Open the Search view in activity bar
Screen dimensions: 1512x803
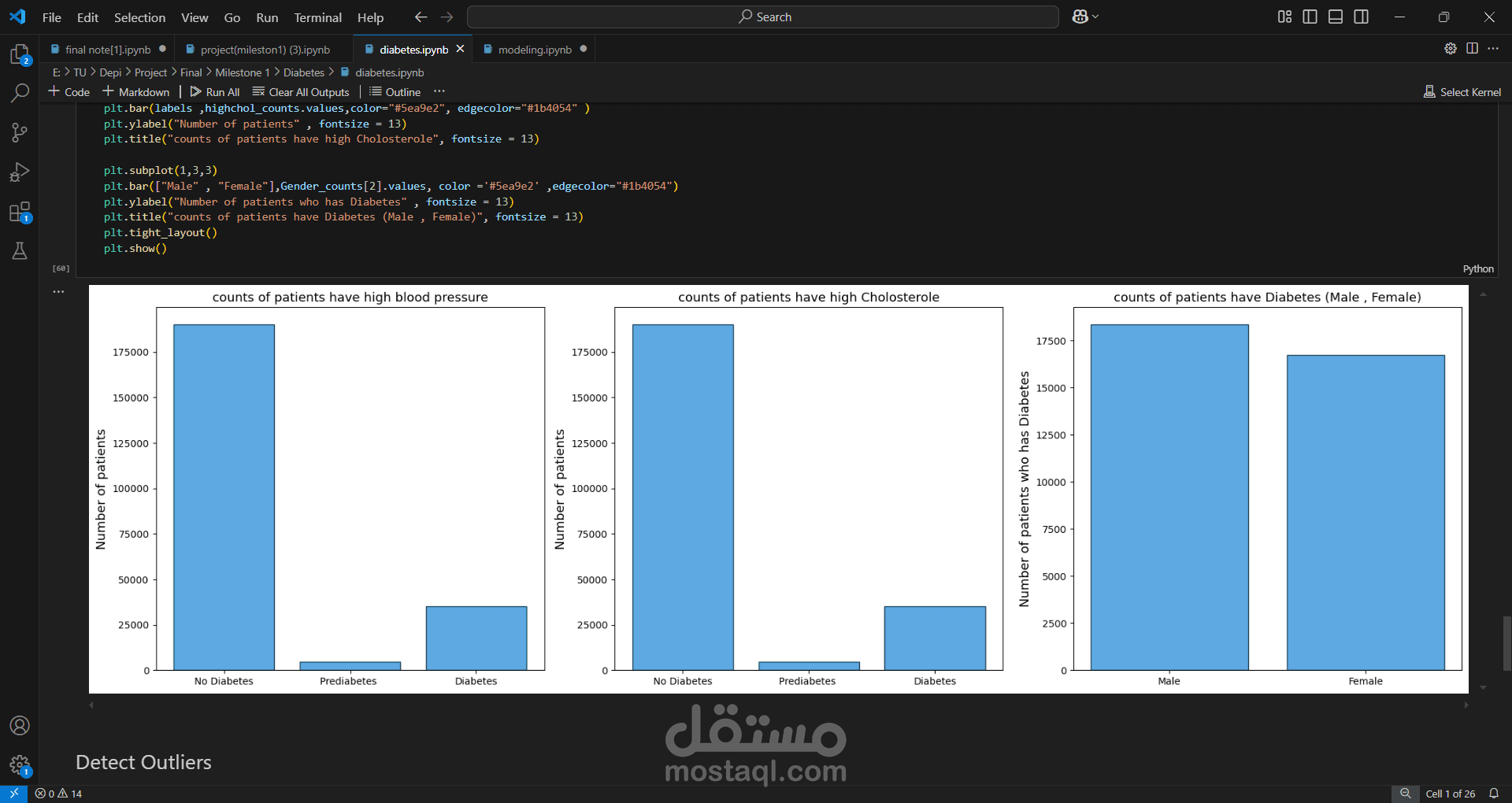tap(20, 93)
